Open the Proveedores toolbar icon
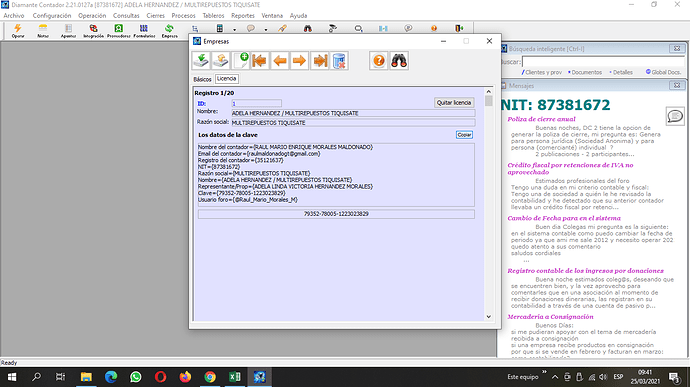690x387 pixels. (118, 31)
